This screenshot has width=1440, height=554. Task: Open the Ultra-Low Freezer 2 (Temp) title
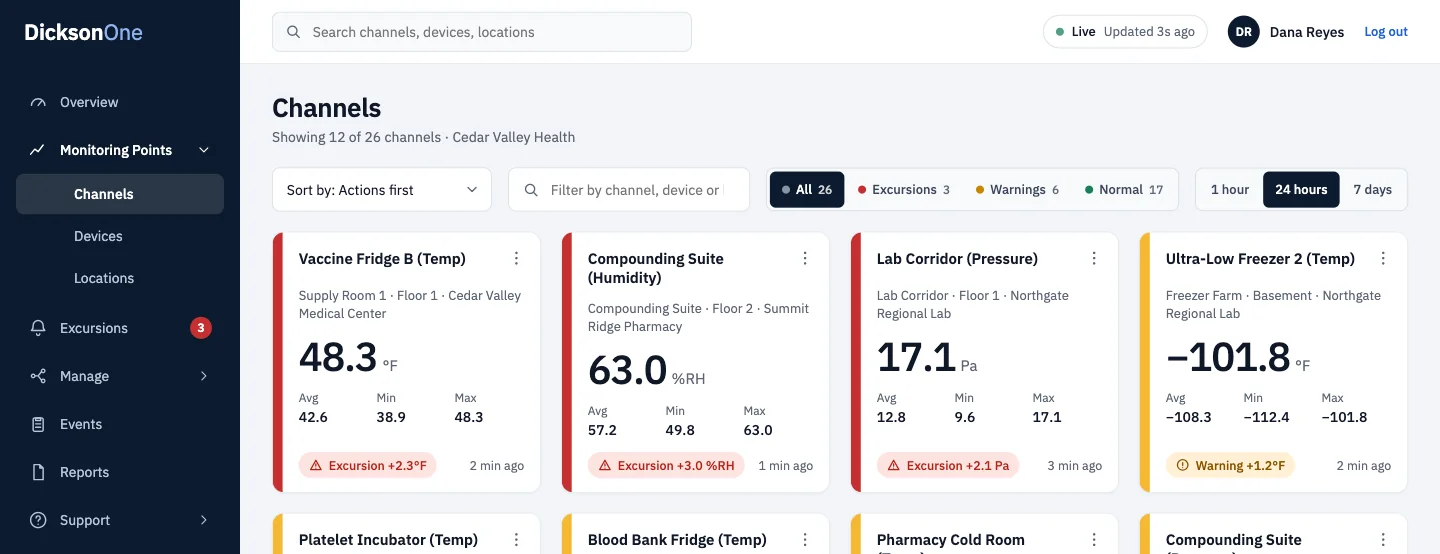(1260, 259)
